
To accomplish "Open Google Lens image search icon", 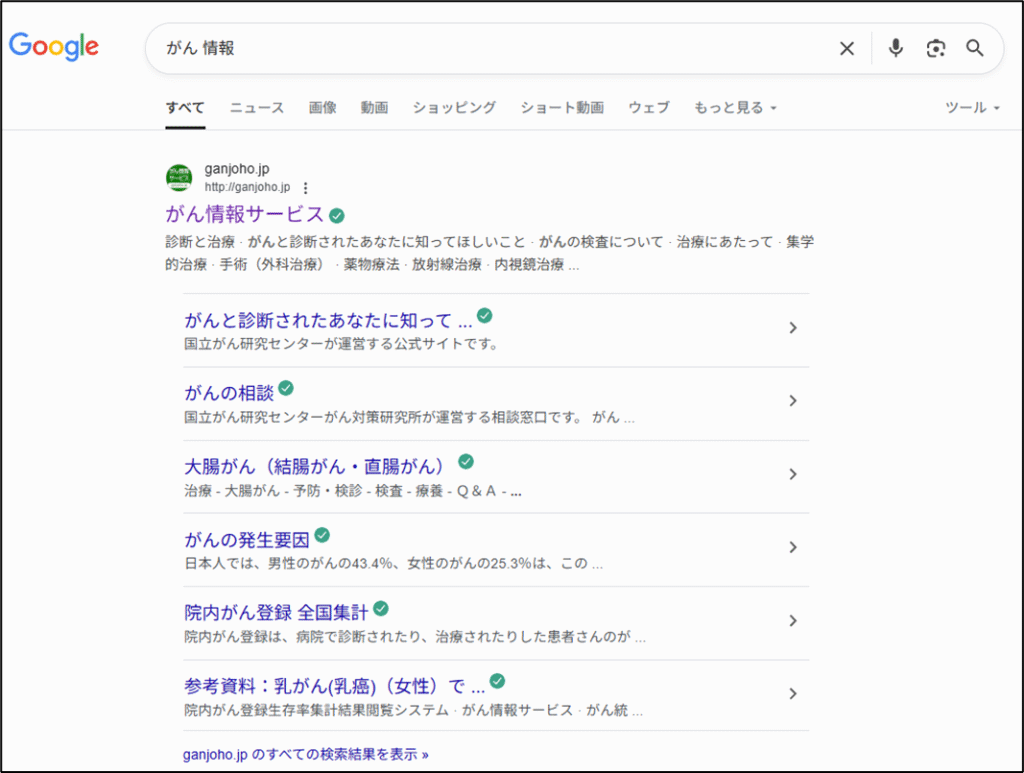I will tap(935, 48).
